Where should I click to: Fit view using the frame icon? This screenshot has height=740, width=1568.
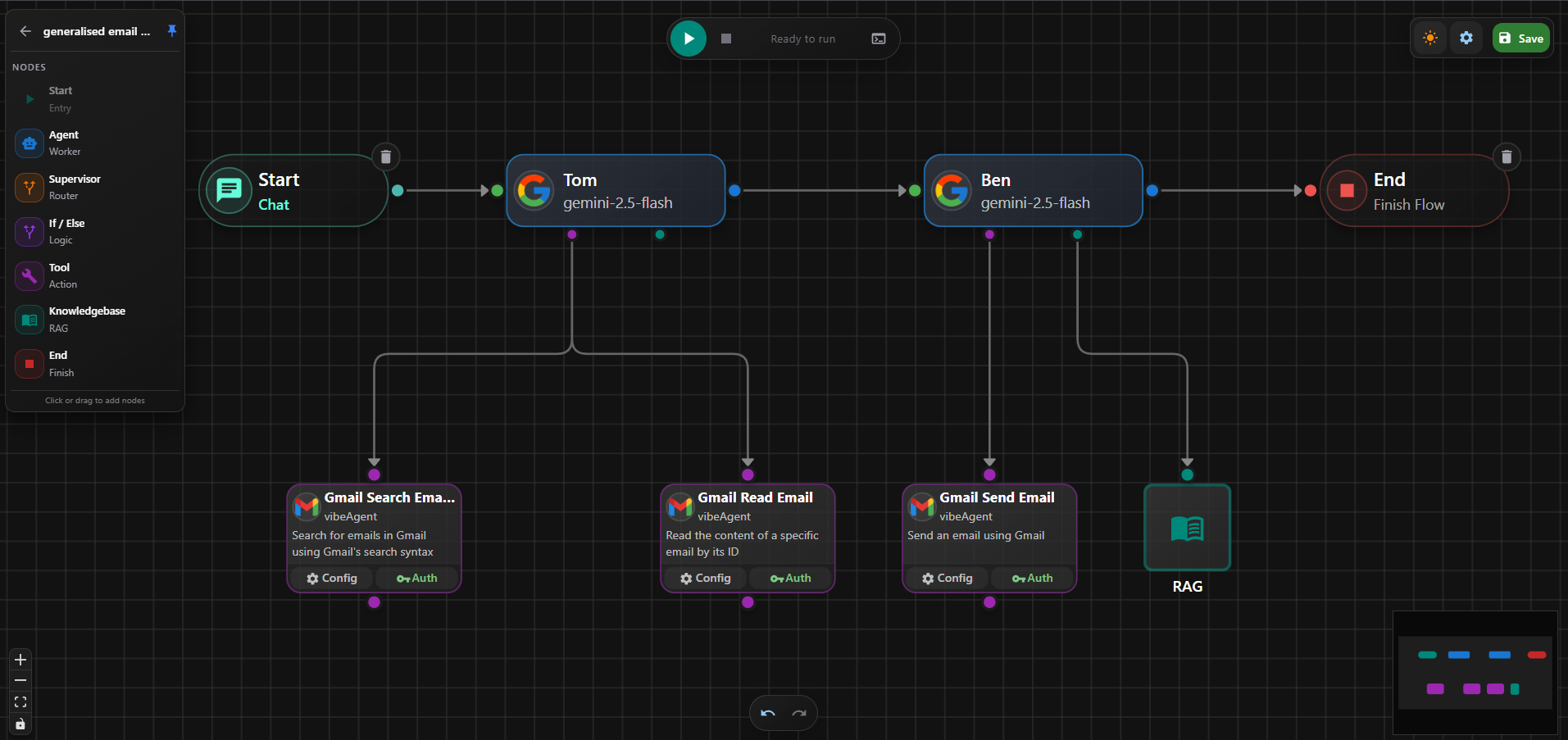point(20,702)
